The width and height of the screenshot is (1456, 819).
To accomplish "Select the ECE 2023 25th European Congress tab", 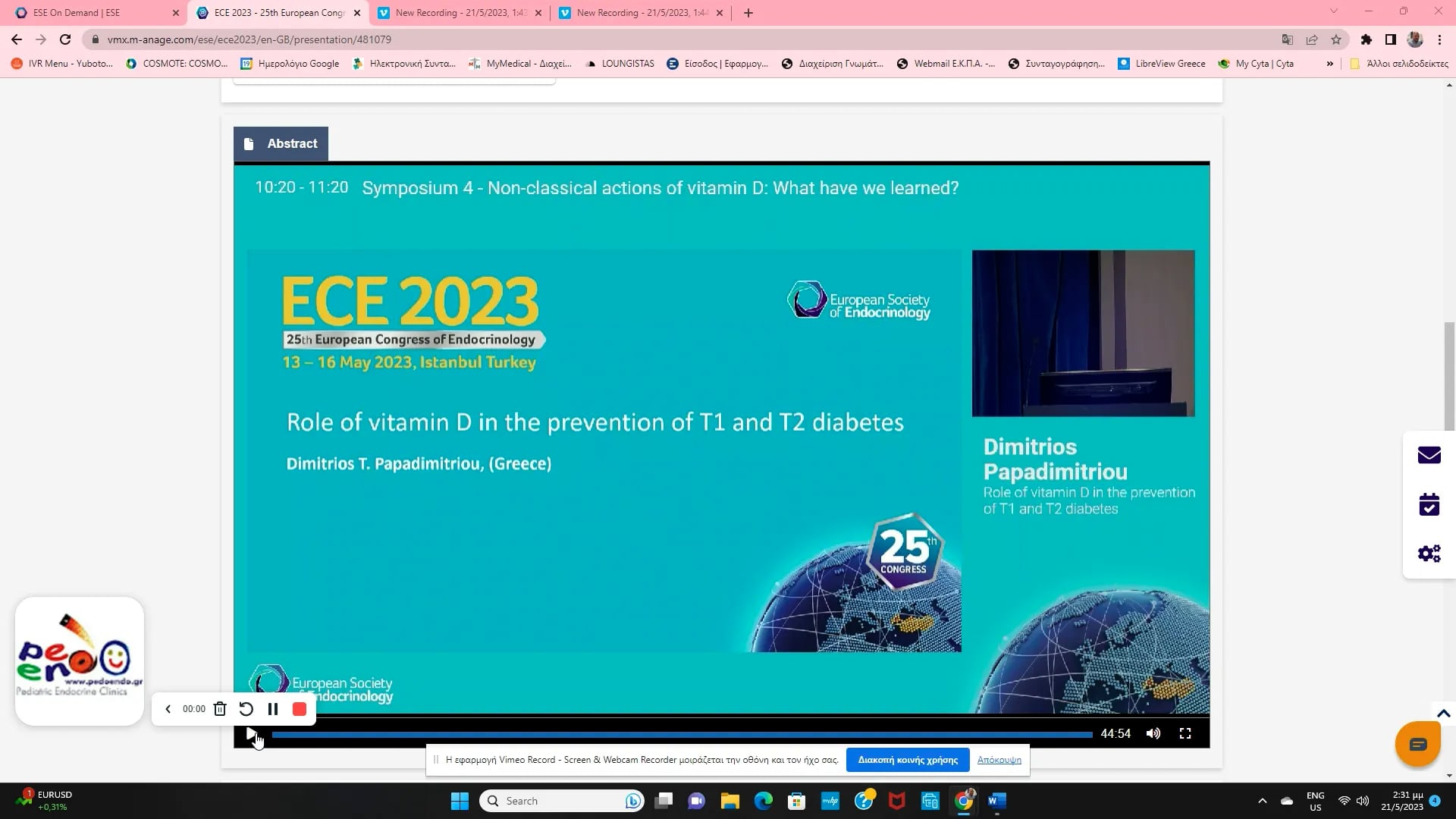I will 278,13.
